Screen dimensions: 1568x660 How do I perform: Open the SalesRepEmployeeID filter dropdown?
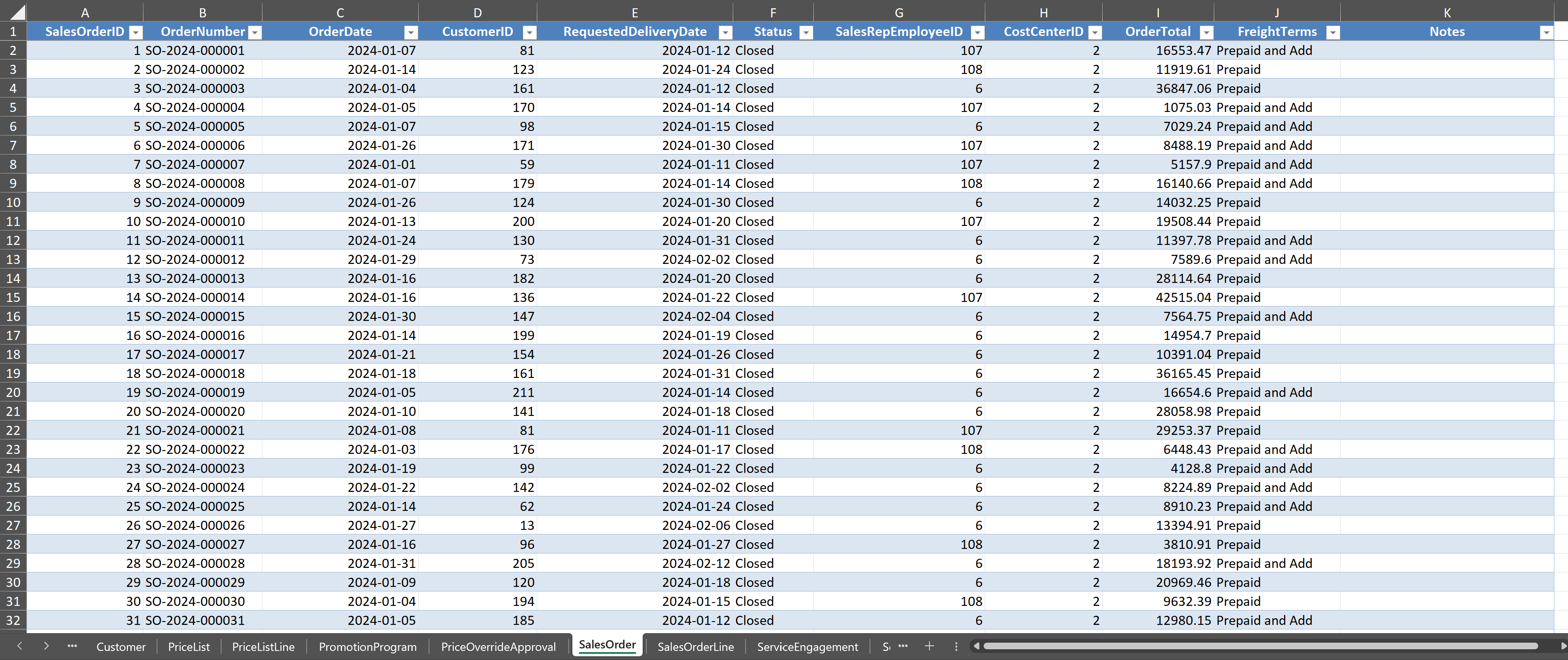(977, 32)
